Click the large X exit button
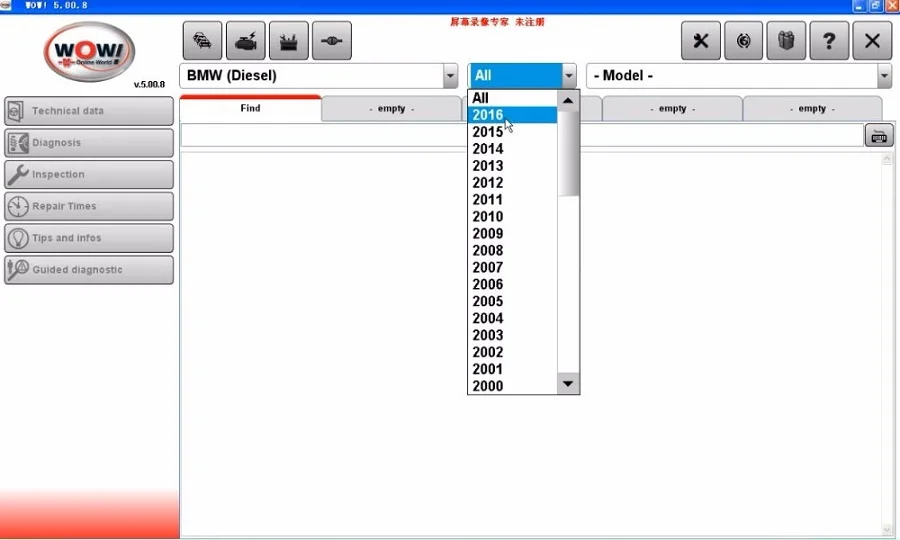The image size is (900, 540). (872, 41)
